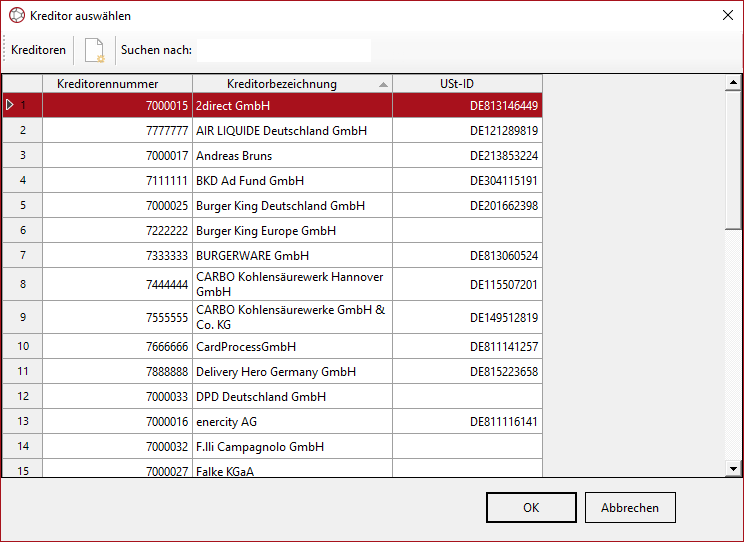Click the scrollbar down arrow
Screen dimensions: 744x542
pyautogui.click(x=733, y=467)
